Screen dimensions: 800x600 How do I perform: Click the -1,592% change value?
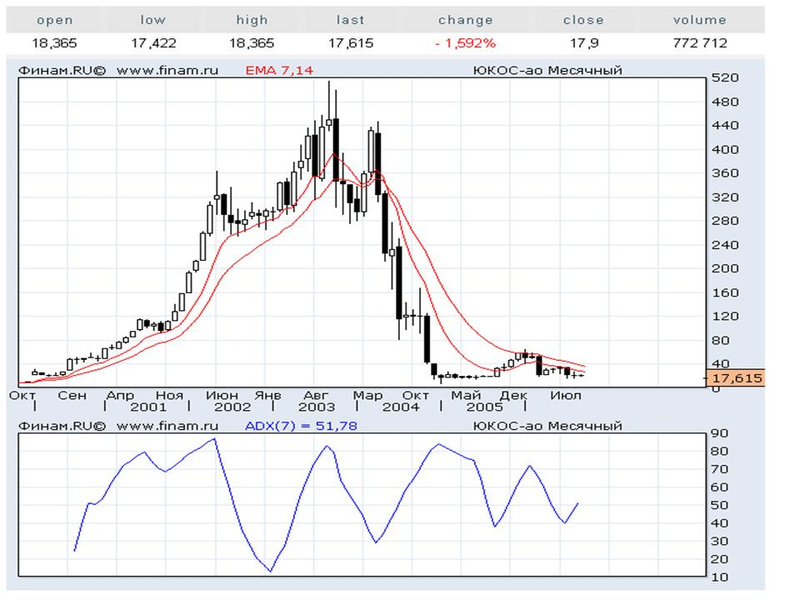(x=465, y=44)
